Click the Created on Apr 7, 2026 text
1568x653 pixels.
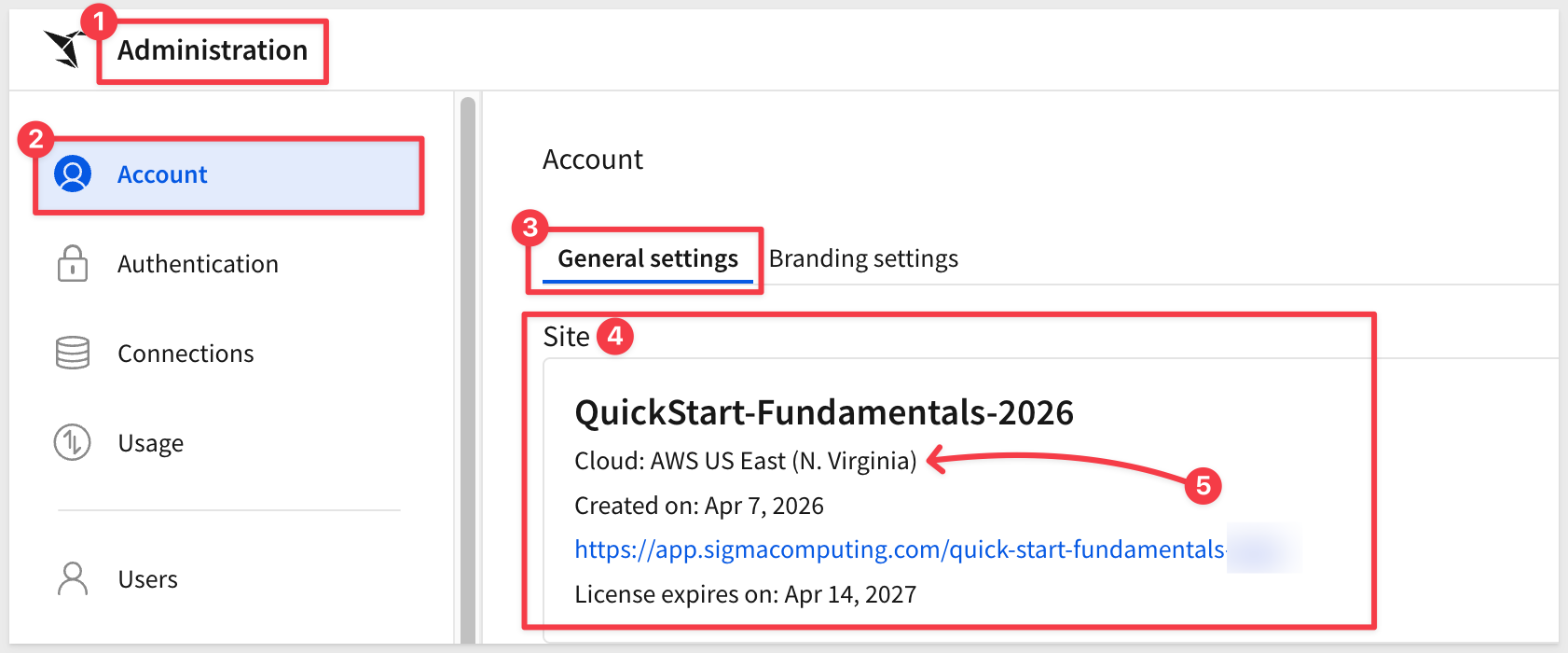pyautogui.click(x=699, y=506)
